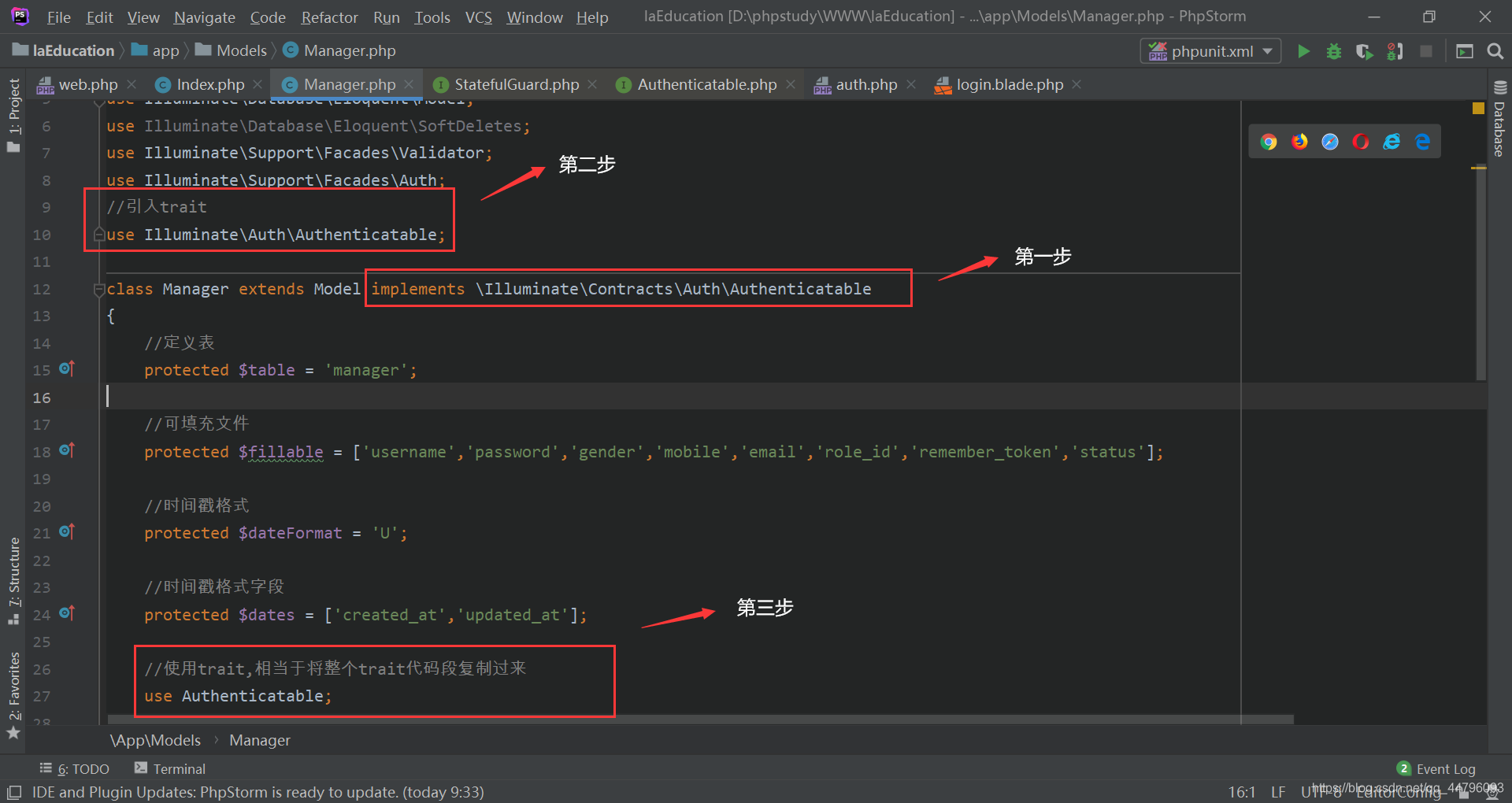Screen dimensions: 1512x803
Task: Toggle tool window bars icon in status bar
Action: point(13,792)
